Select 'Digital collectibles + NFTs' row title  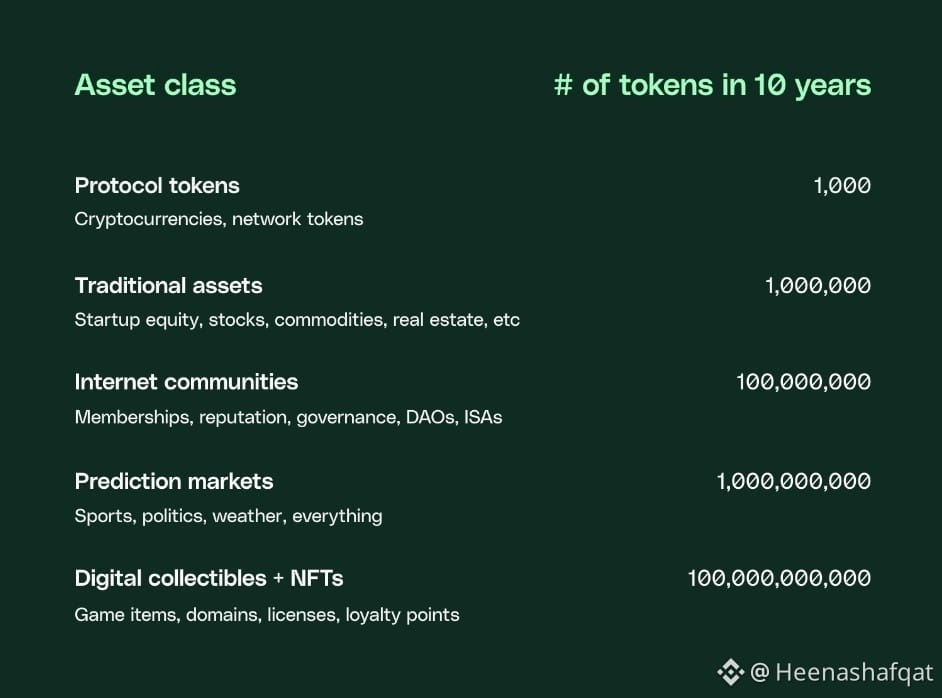point(209,578)
